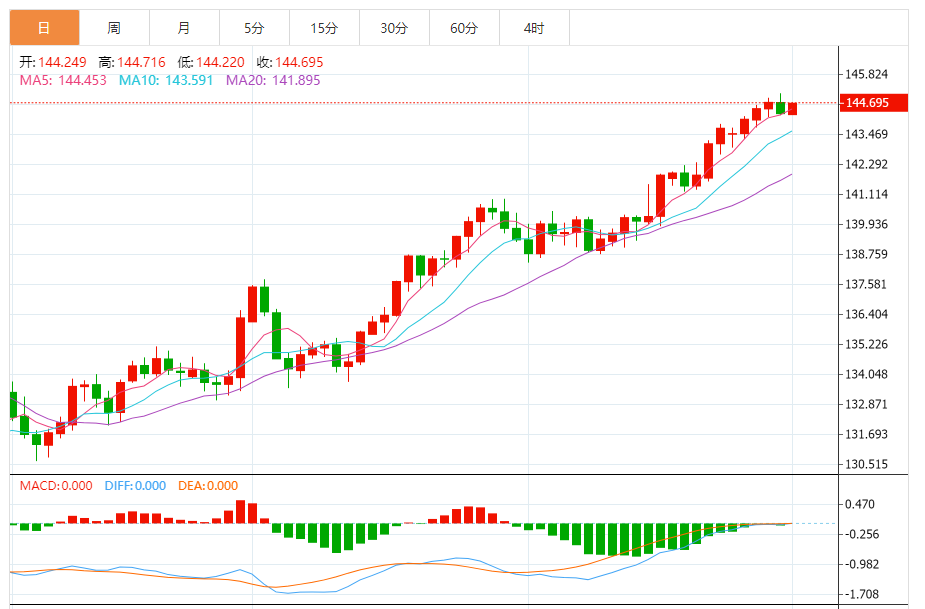Click the 141.114 price axis label
Screen dimensions: 925x609
click(866, 194)
